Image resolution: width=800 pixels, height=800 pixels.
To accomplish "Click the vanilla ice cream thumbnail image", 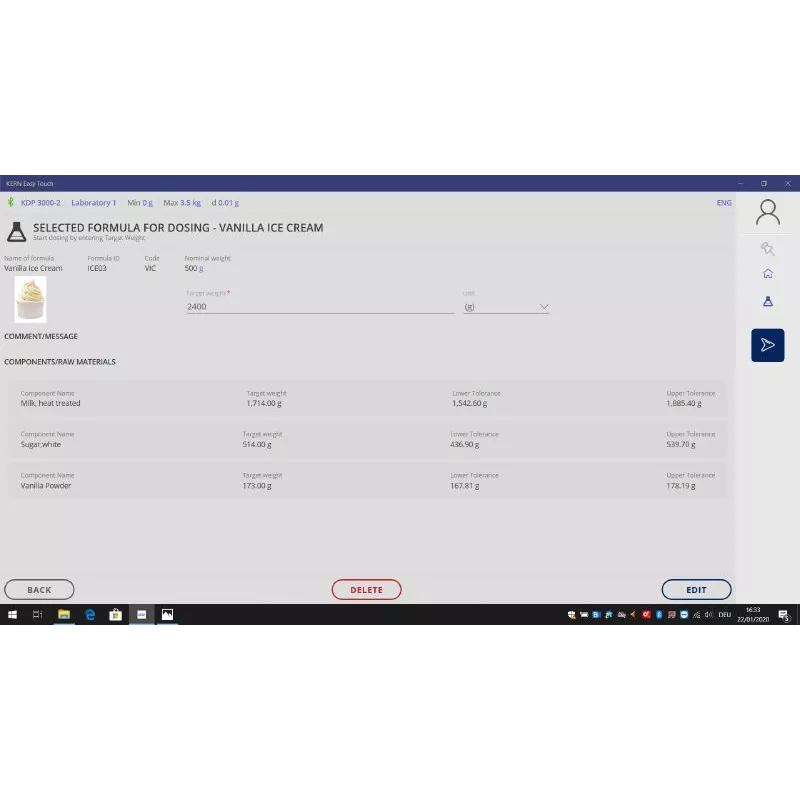I will (30, 298).
